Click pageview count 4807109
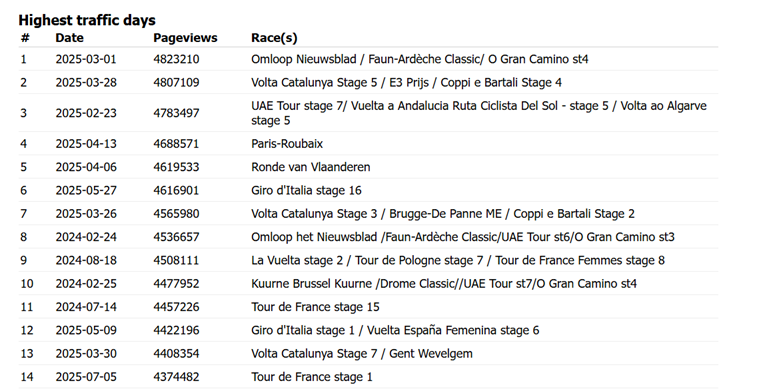The width and height of the screenshot is (763, 389). coord(176,83)
